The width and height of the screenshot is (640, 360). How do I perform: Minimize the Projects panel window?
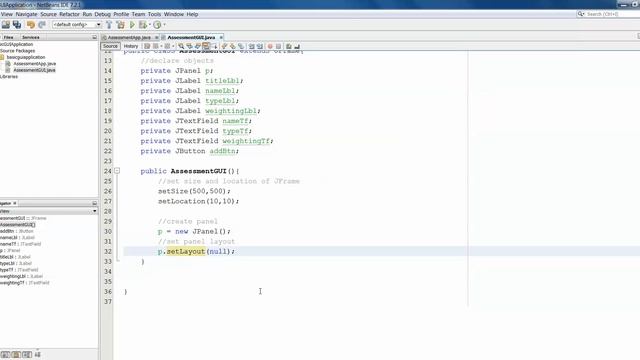94,37
